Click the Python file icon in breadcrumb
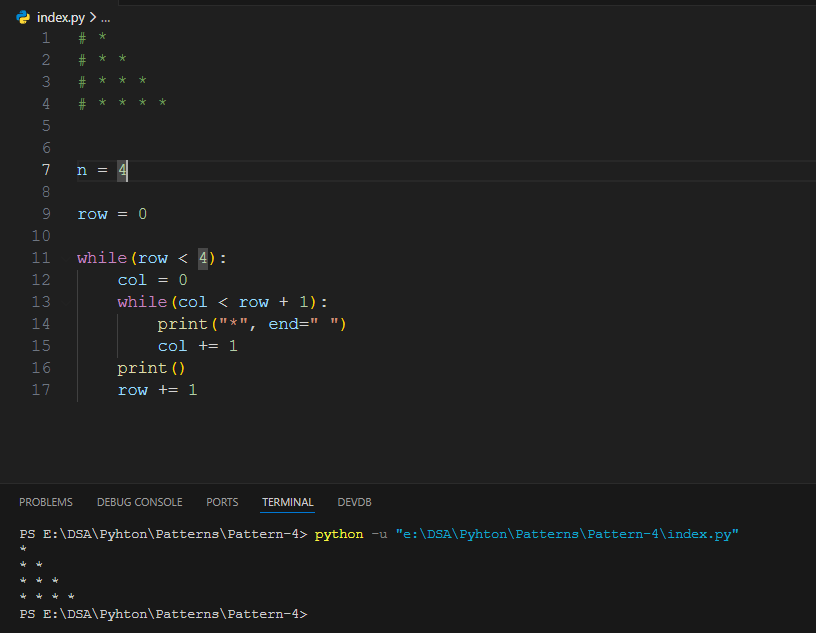 pyautogui.click(x=23, y=18)
